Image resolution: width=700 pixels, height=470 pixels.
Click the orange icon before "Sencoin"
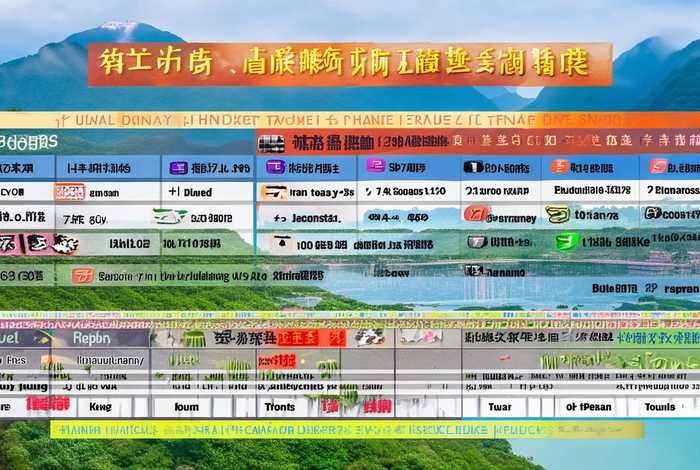tap(83, 275)
